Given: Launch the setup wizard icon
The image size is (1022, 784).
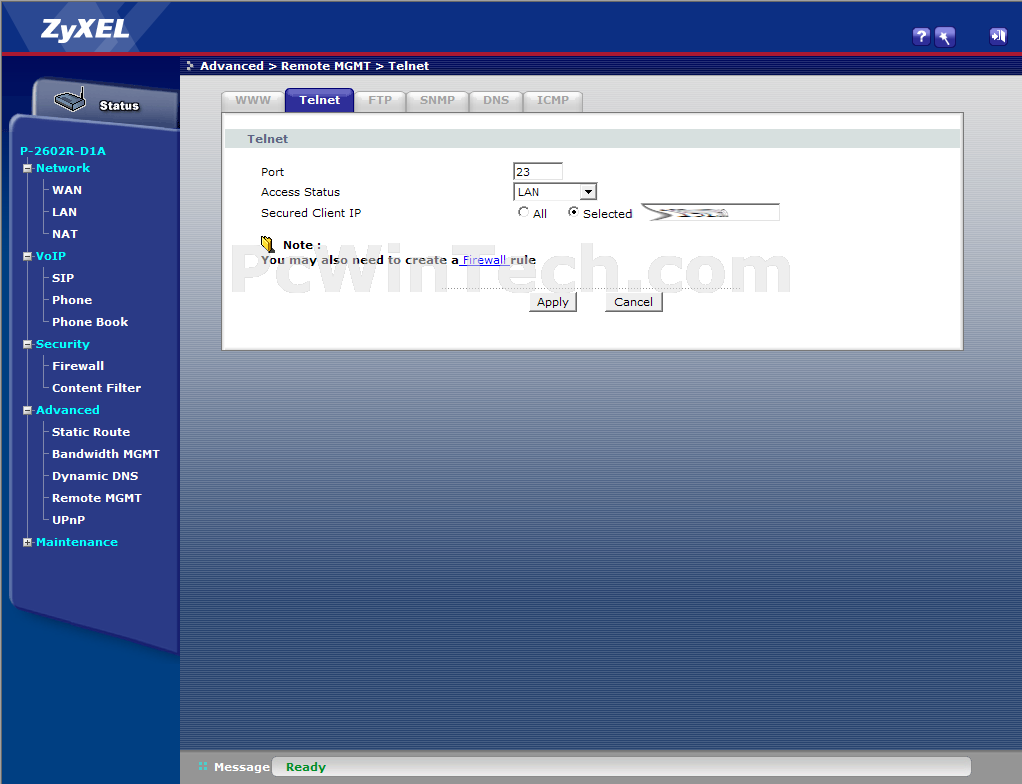Looking at the screenshot, I should pyautogui.click(x=944, y=36).
